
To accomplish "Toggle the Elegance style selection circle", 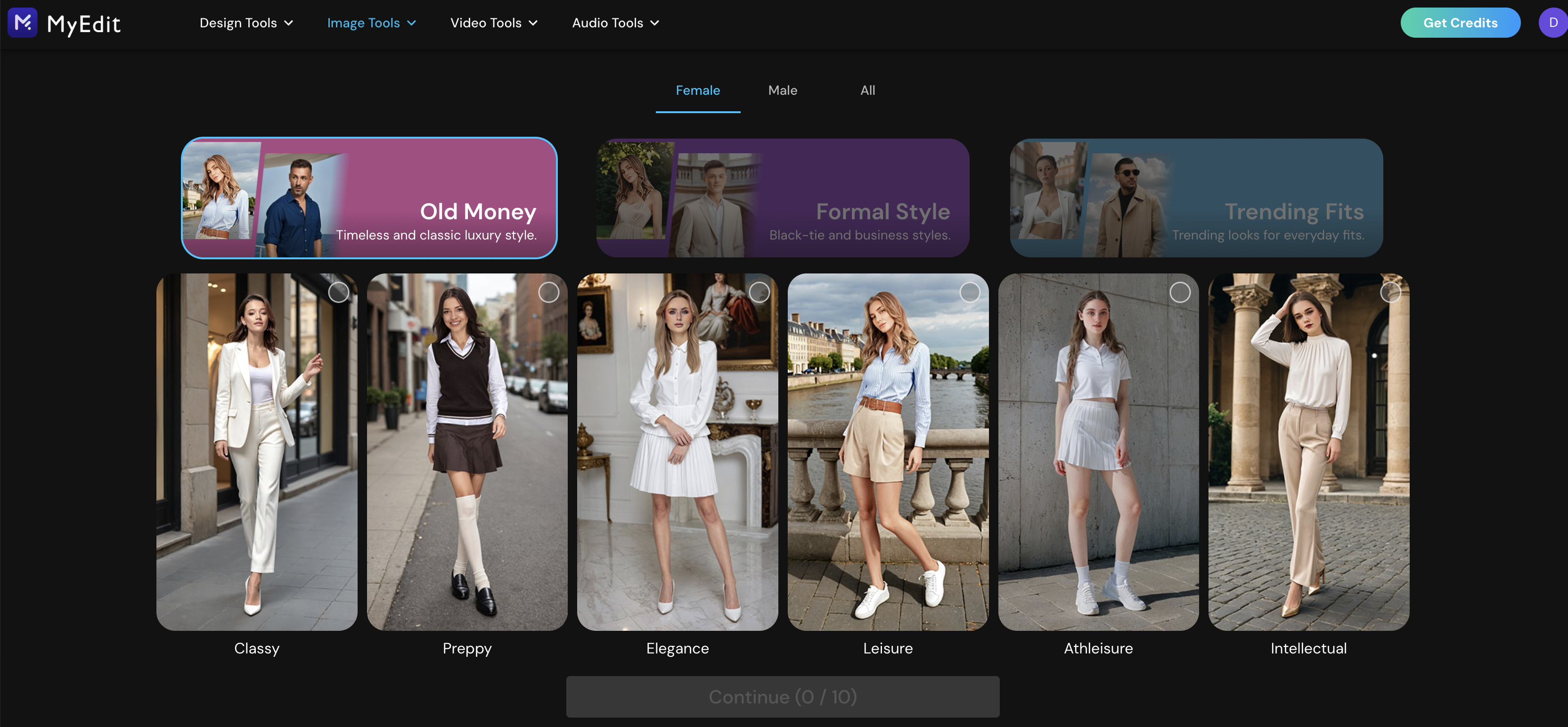I will point(759,292).
